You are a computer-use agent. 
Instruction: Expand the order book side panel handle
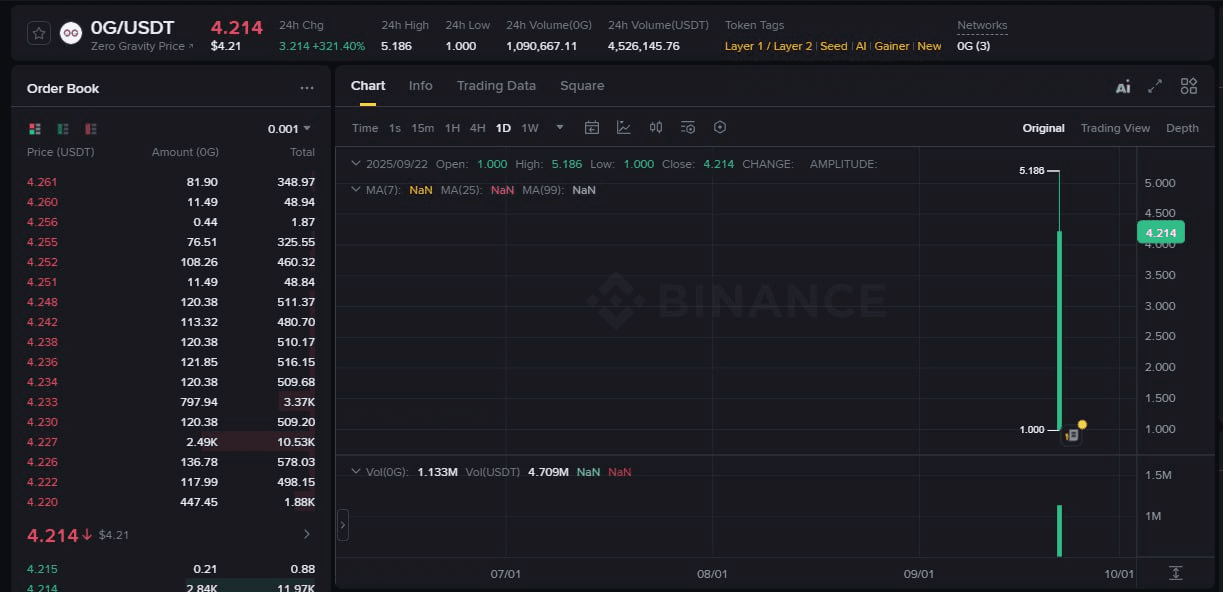(343, 524)
